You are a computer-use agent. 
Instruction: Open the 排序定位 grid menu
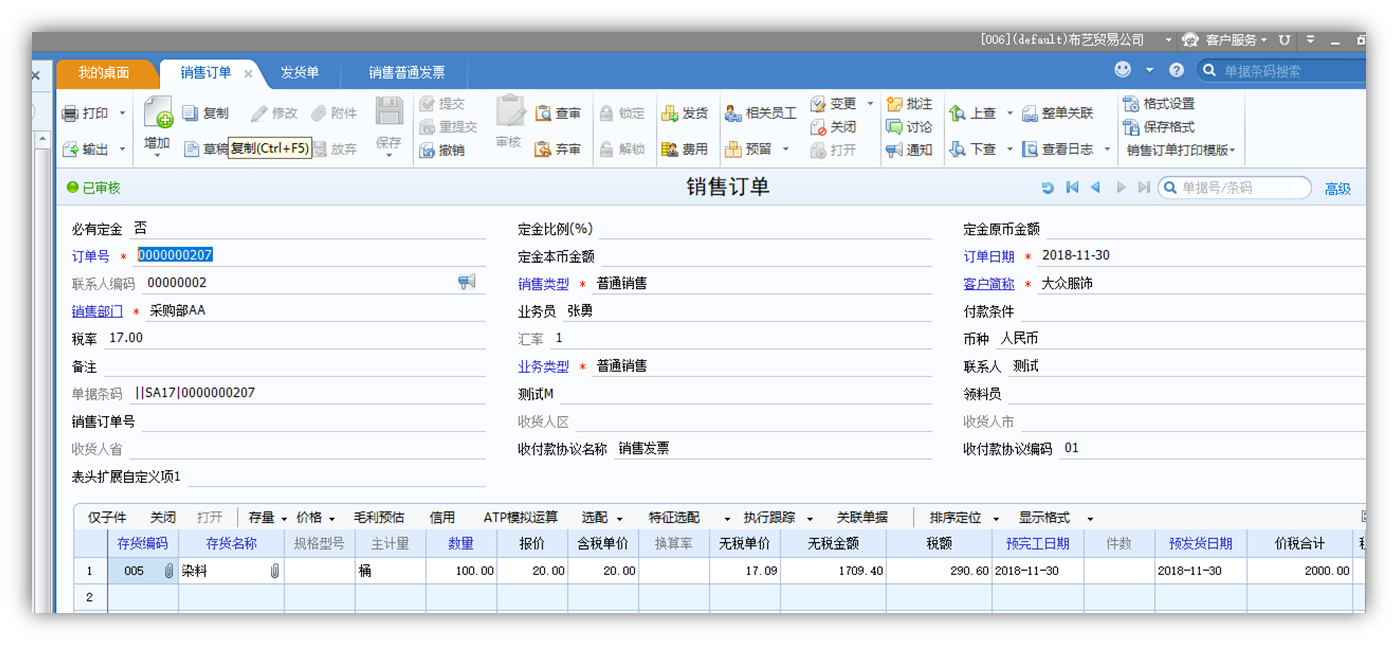tap(965, 518)
